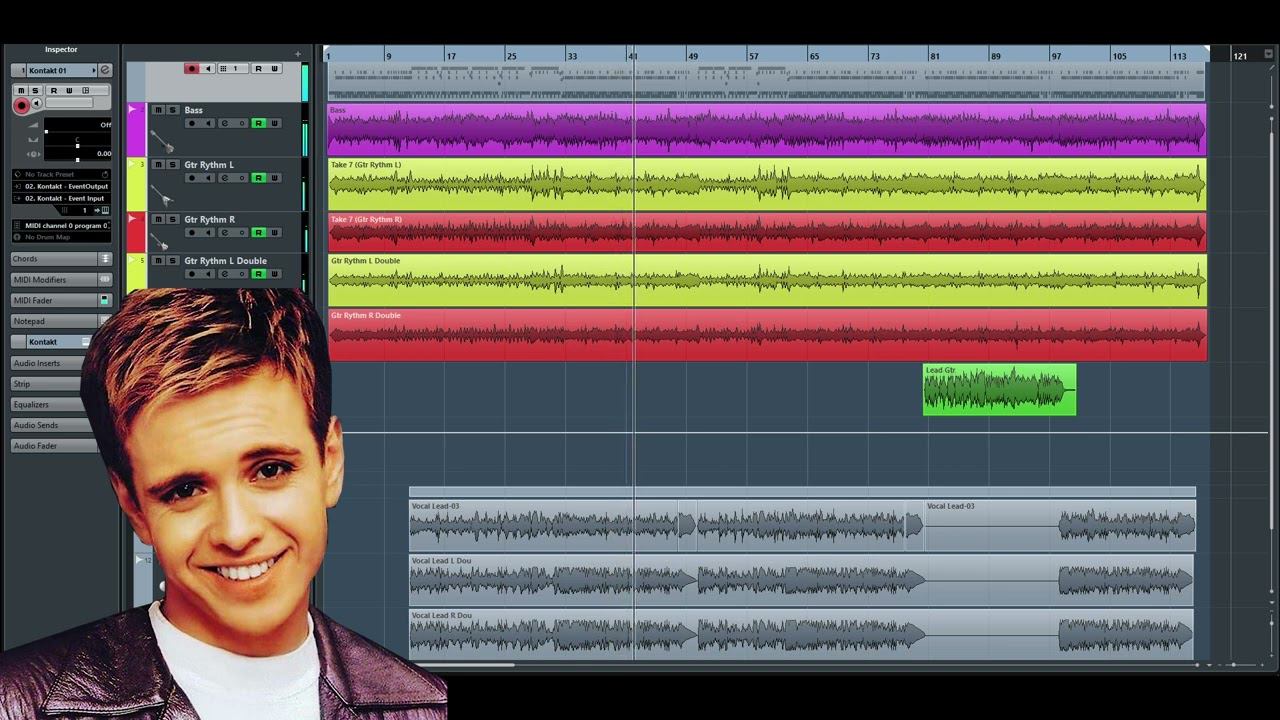Solo the Bass track
This screenshot has height=720, width=1280.
pyautogui.click(x=172, y=110)
